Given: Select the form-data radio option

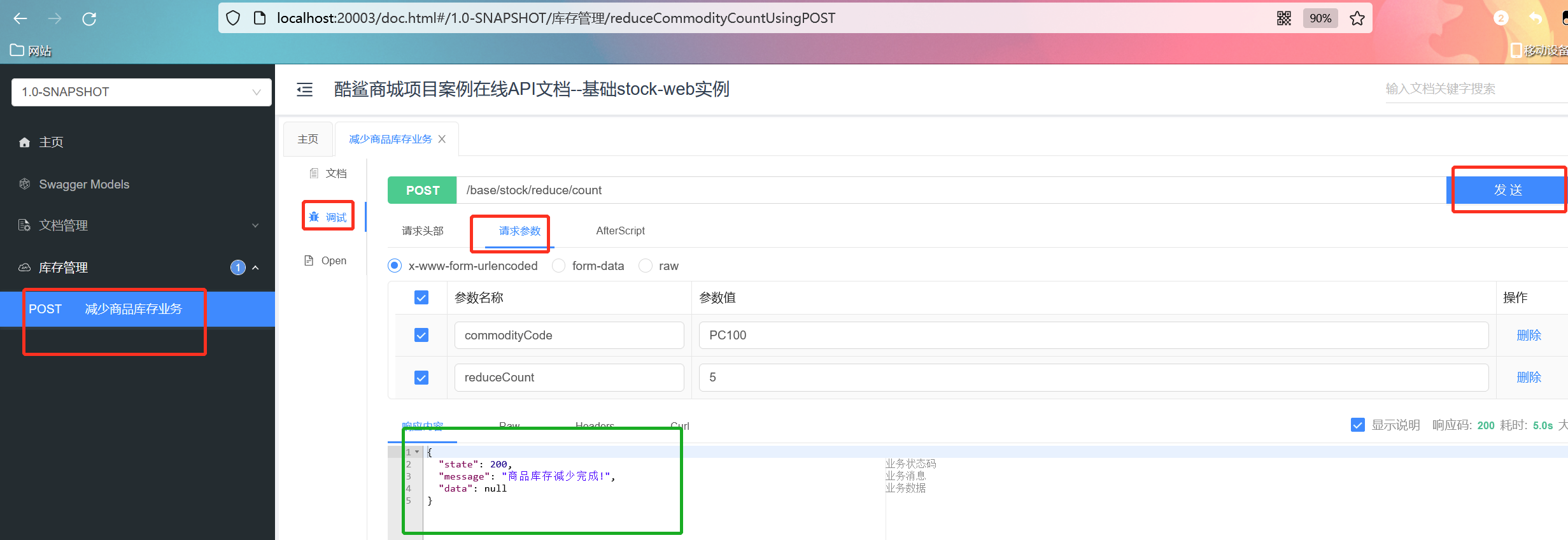Looking at the screenshot, I should coord(558,266).
